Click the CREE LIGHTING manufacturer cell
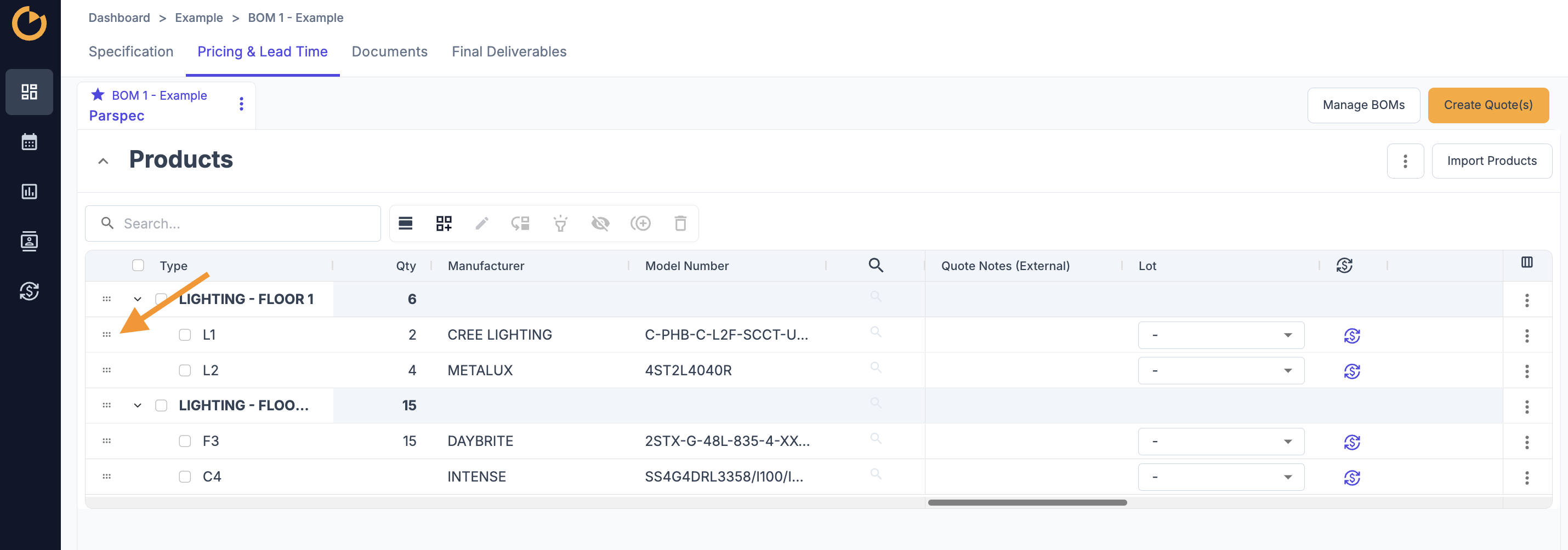1568x550 pixels. [x=500, y=335]
